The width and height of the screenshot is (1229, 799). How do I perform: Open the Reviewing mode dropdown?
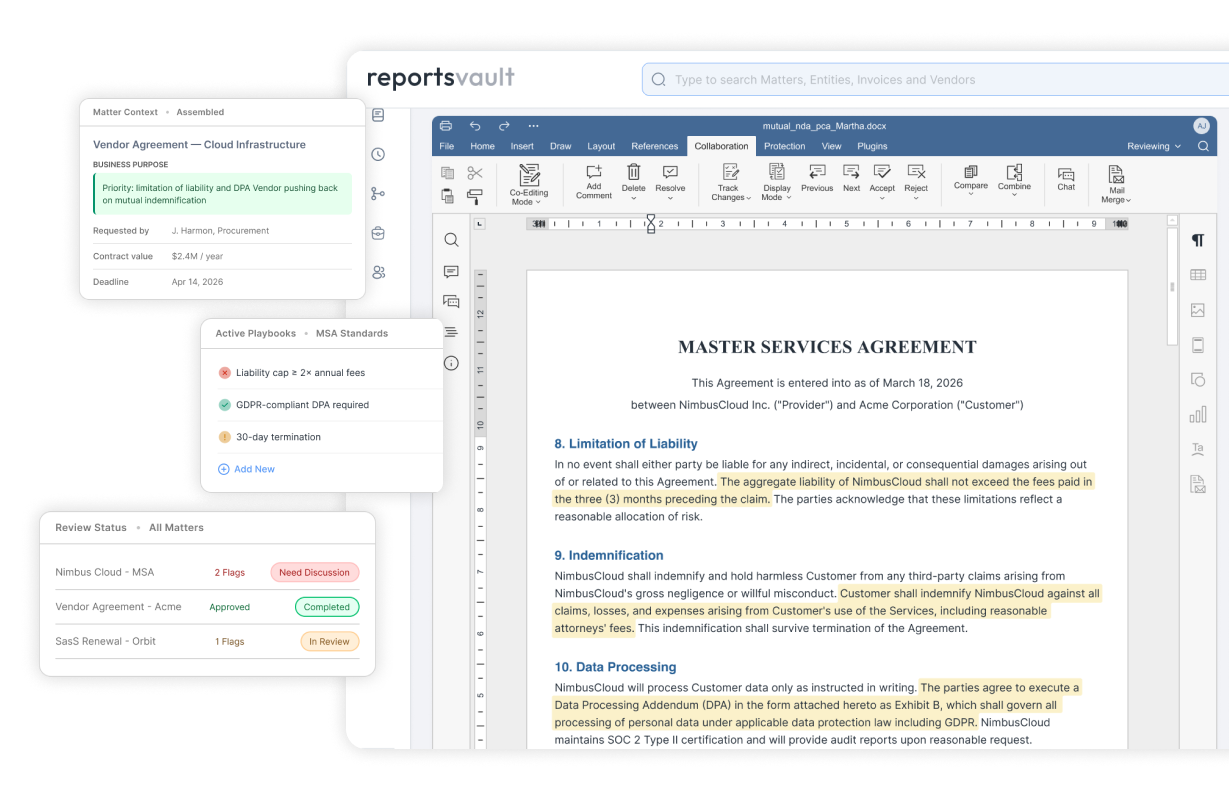1154,146
